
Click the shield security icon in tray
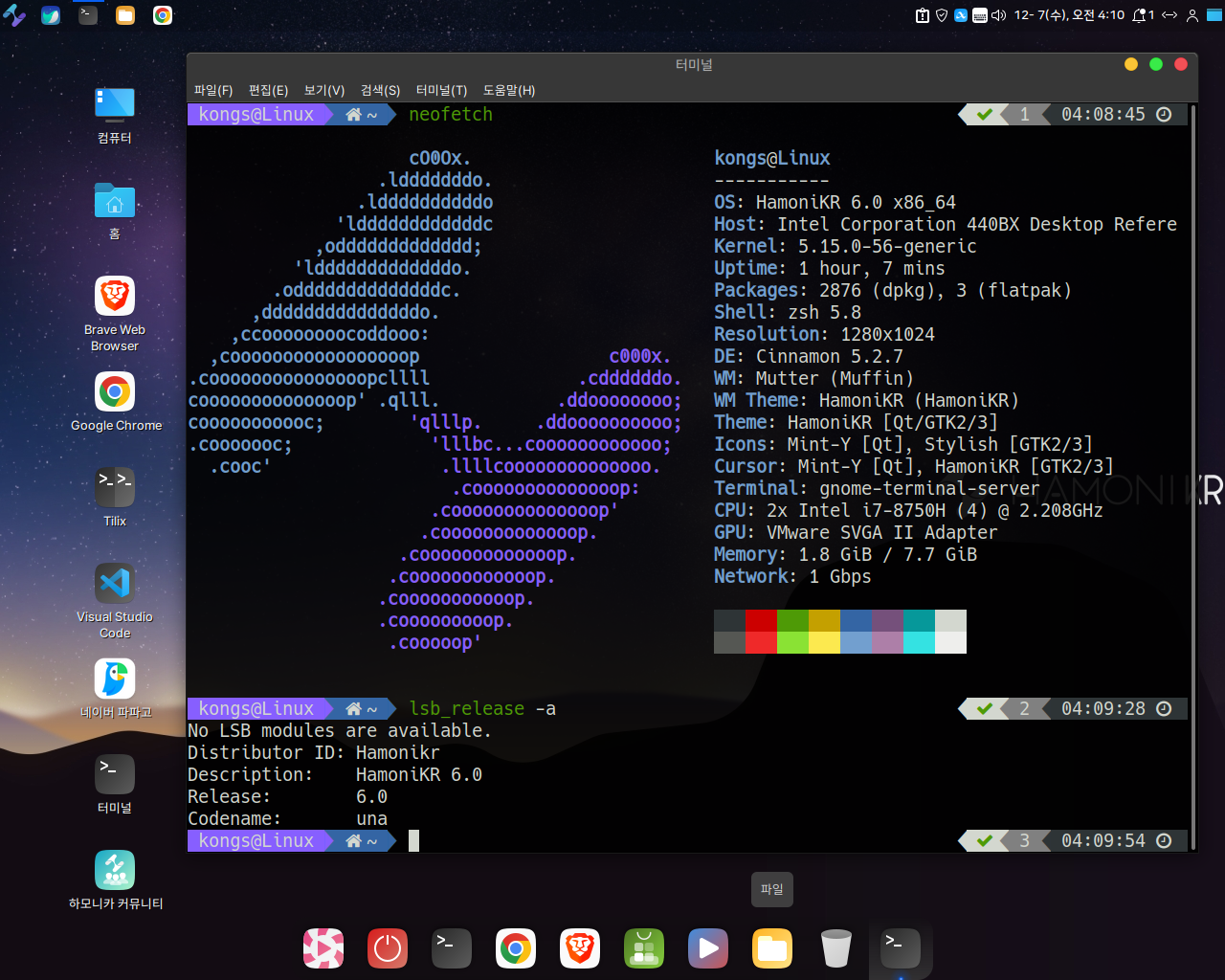942,15
